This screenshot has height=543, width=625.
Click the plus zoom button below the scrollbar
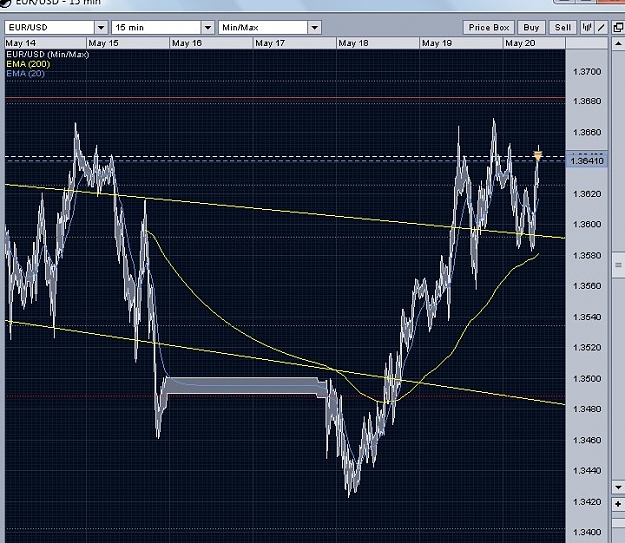pos(618,504)
